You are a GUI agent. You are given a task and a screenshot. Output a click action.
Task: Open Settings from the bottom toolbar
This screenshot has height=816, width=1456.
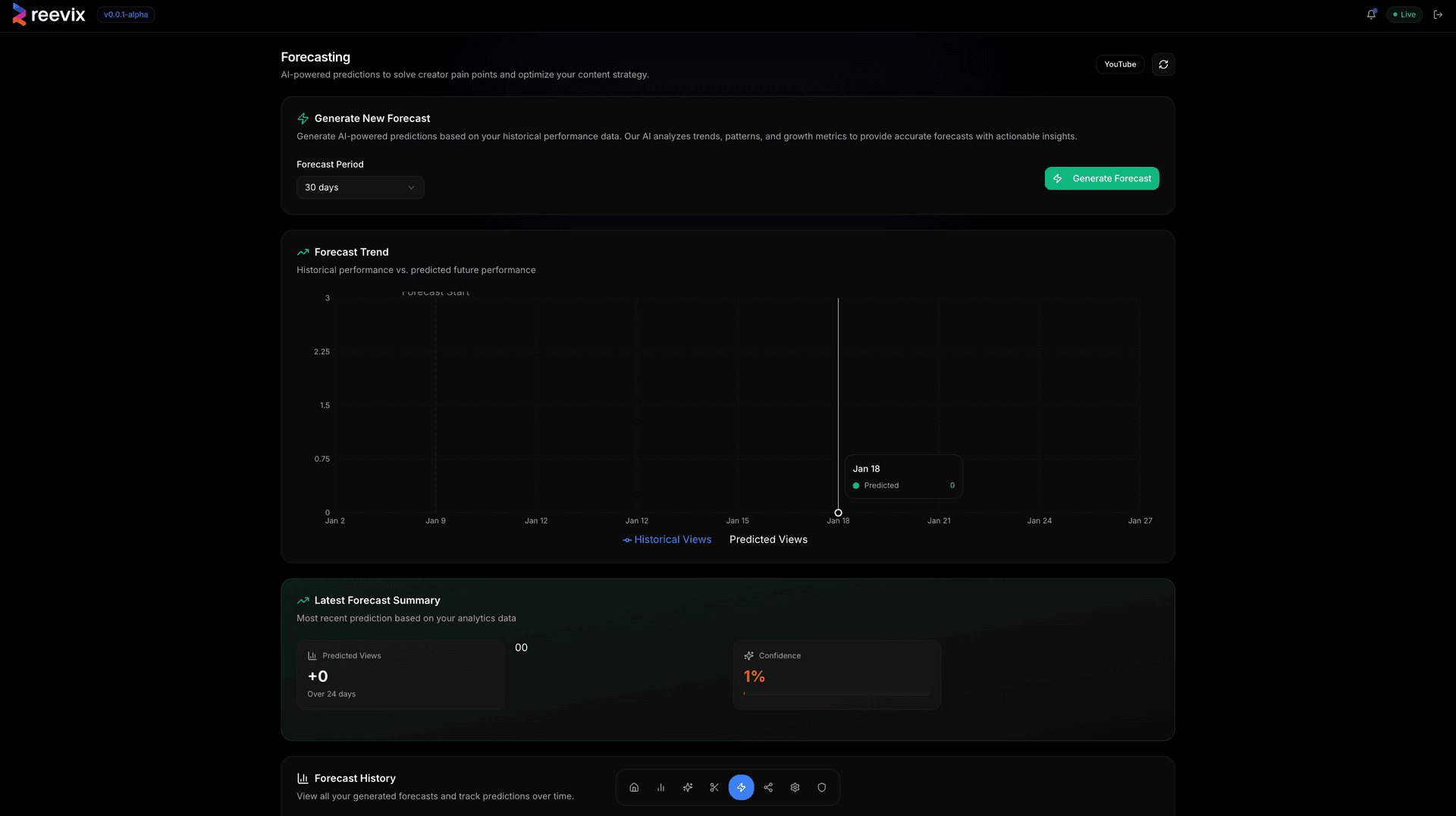(795, 787)
